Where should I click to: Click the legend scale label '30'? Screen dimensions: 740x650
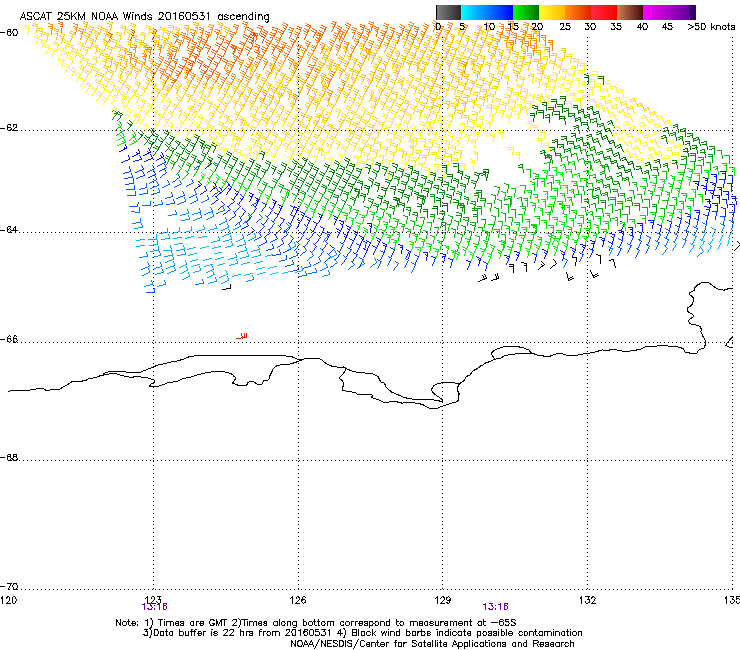[590, 27]
